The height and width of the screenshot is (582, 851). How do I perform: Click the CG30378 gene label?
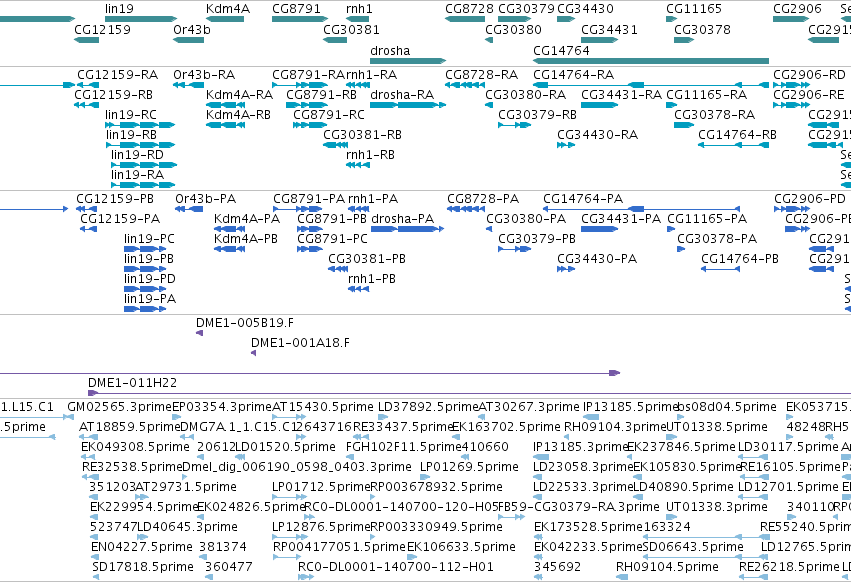pos(702,29)
